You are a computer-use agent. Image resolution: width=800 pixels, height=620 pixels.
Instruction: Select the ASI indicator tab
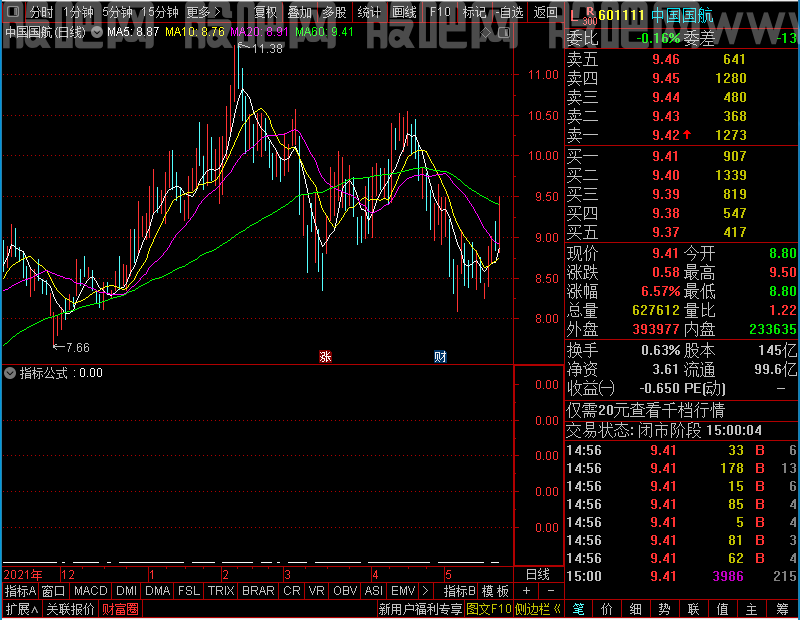(x=373, y=591)
